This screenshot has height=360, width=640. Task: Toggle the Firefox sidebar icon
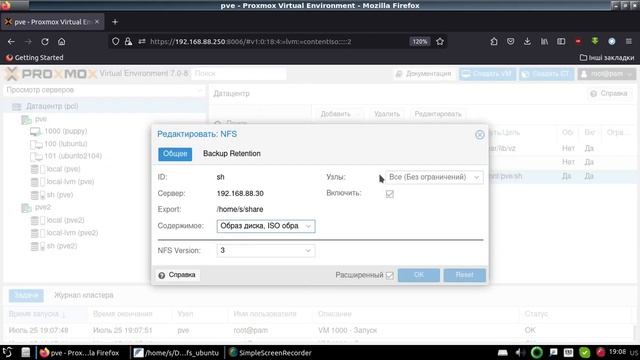(561, 41)
